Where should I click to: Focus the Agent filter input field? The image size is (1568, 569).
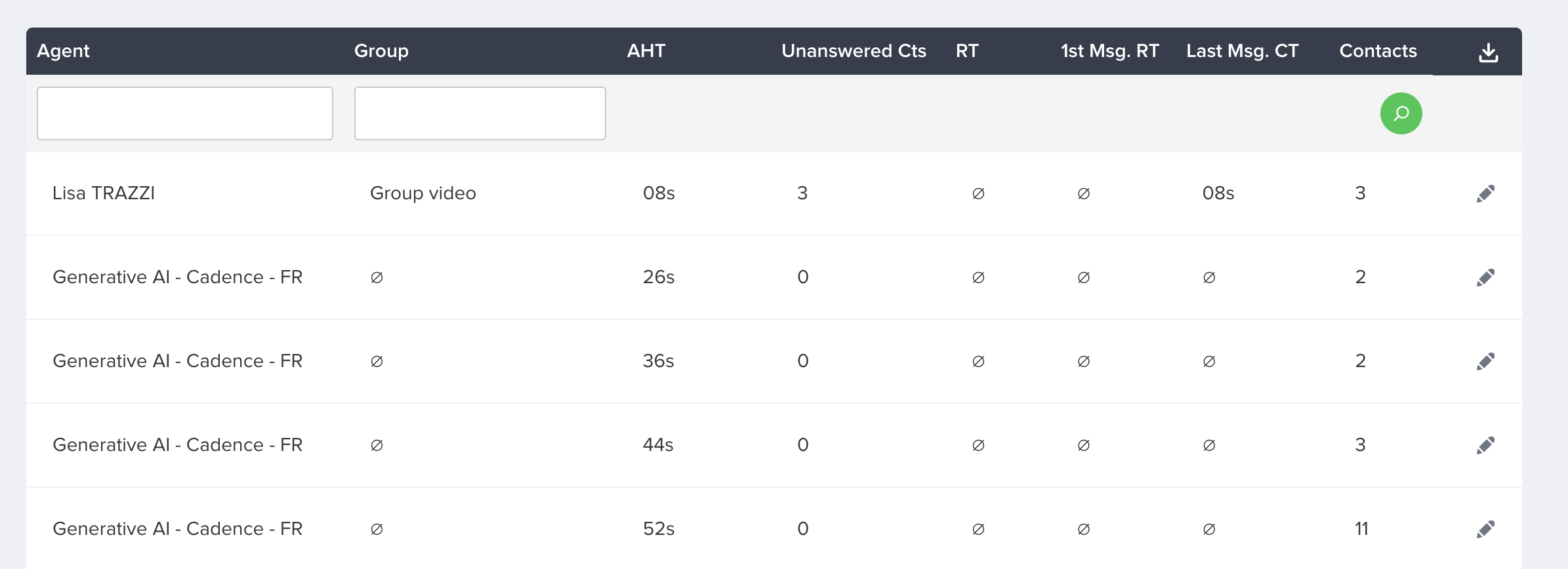pyautogui.click(x=185, y=113)
